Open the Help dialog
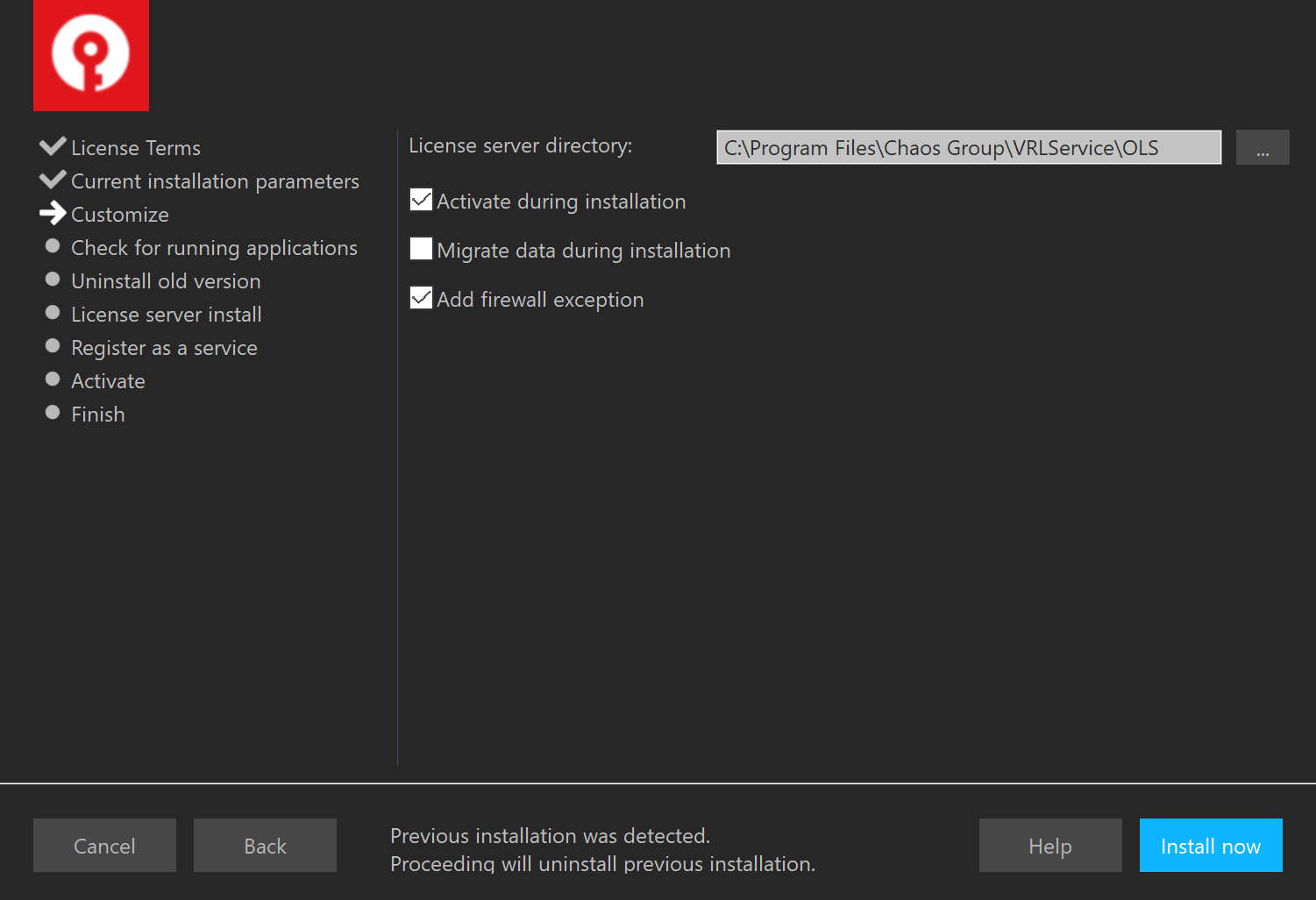Screen dimensions: 1316x900 click(1050, 845)
